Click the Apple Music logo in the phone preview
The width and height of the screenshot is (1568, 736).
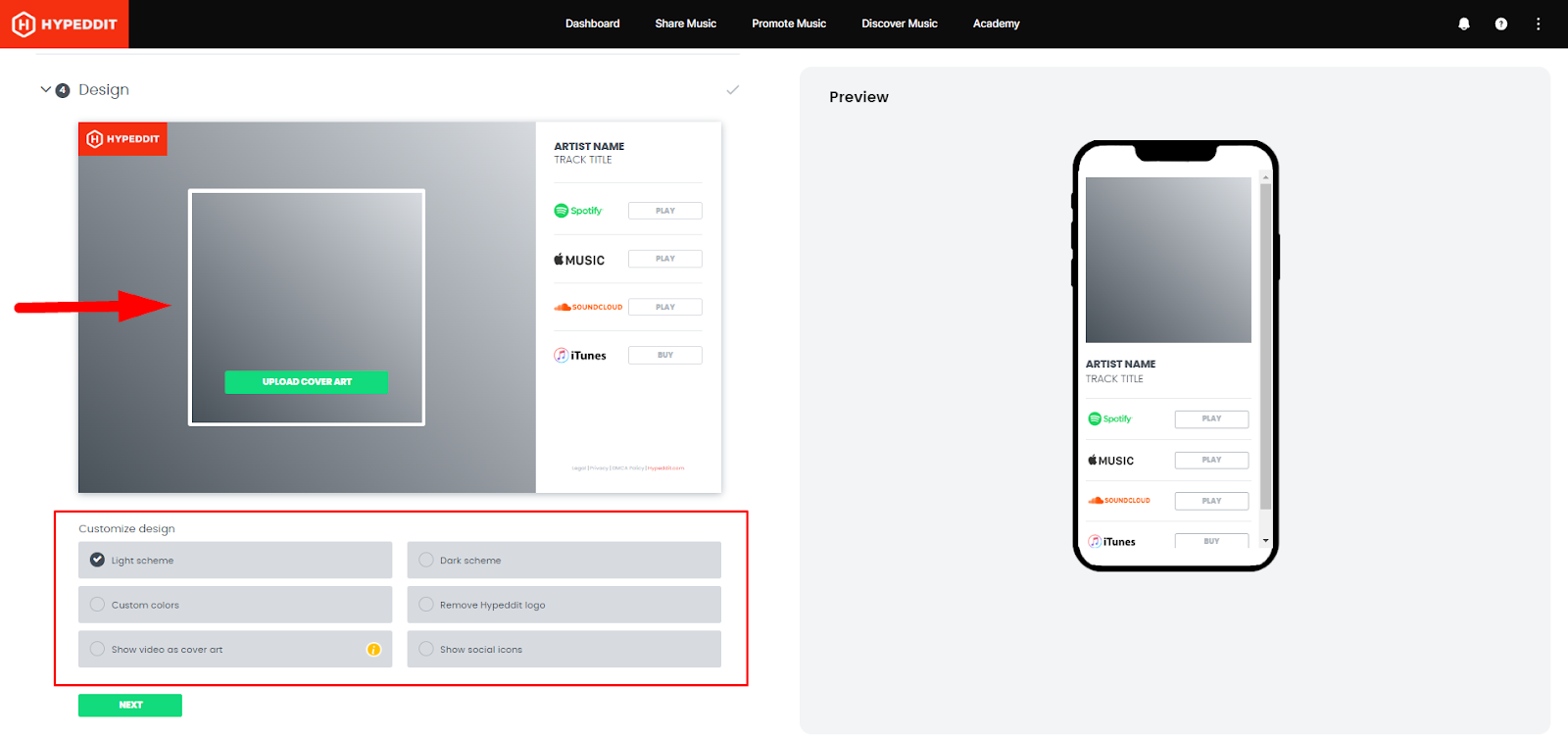(x=1110, y=461)
